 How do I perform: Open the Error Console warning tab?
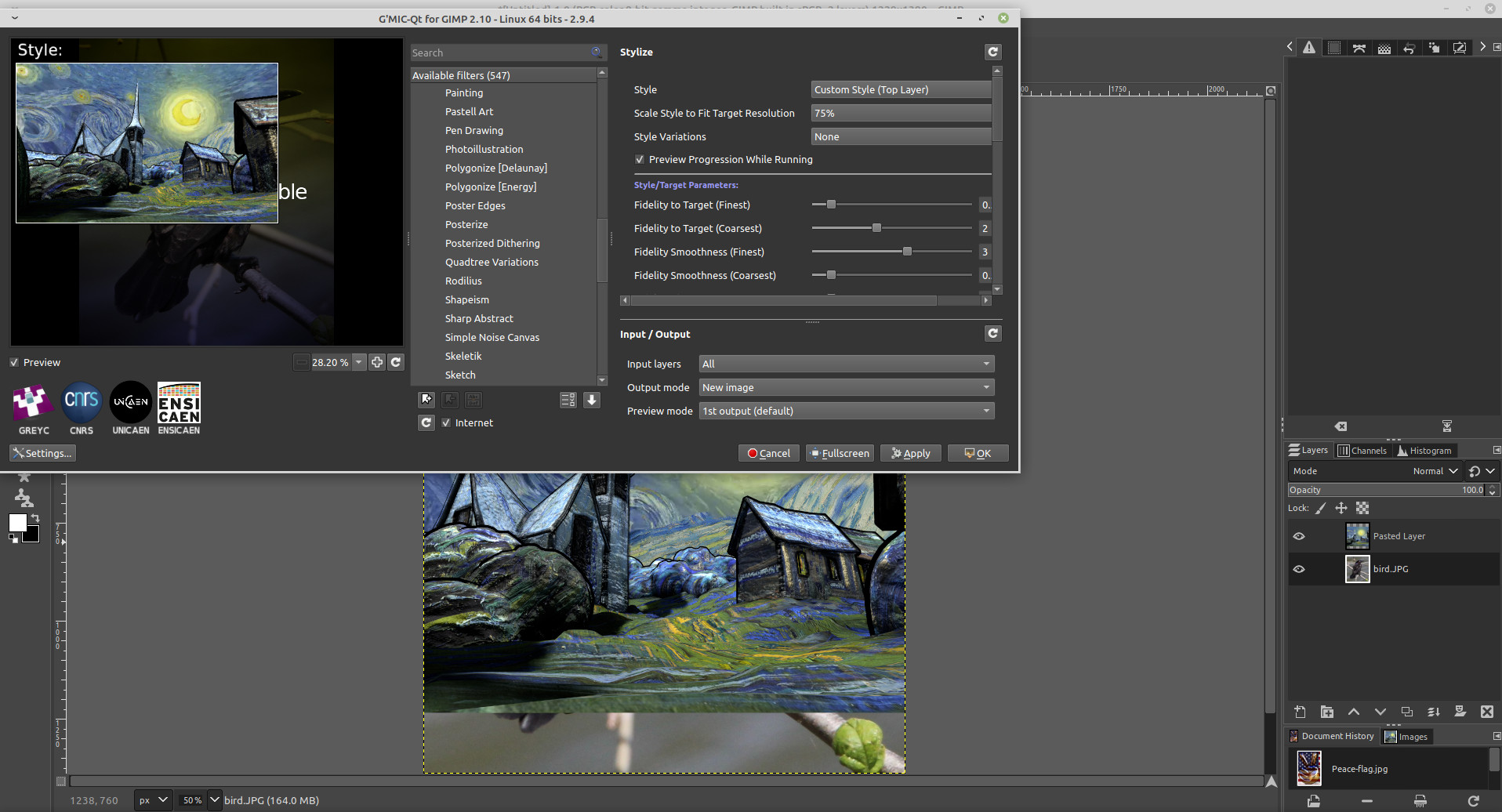coord(1309,48)
